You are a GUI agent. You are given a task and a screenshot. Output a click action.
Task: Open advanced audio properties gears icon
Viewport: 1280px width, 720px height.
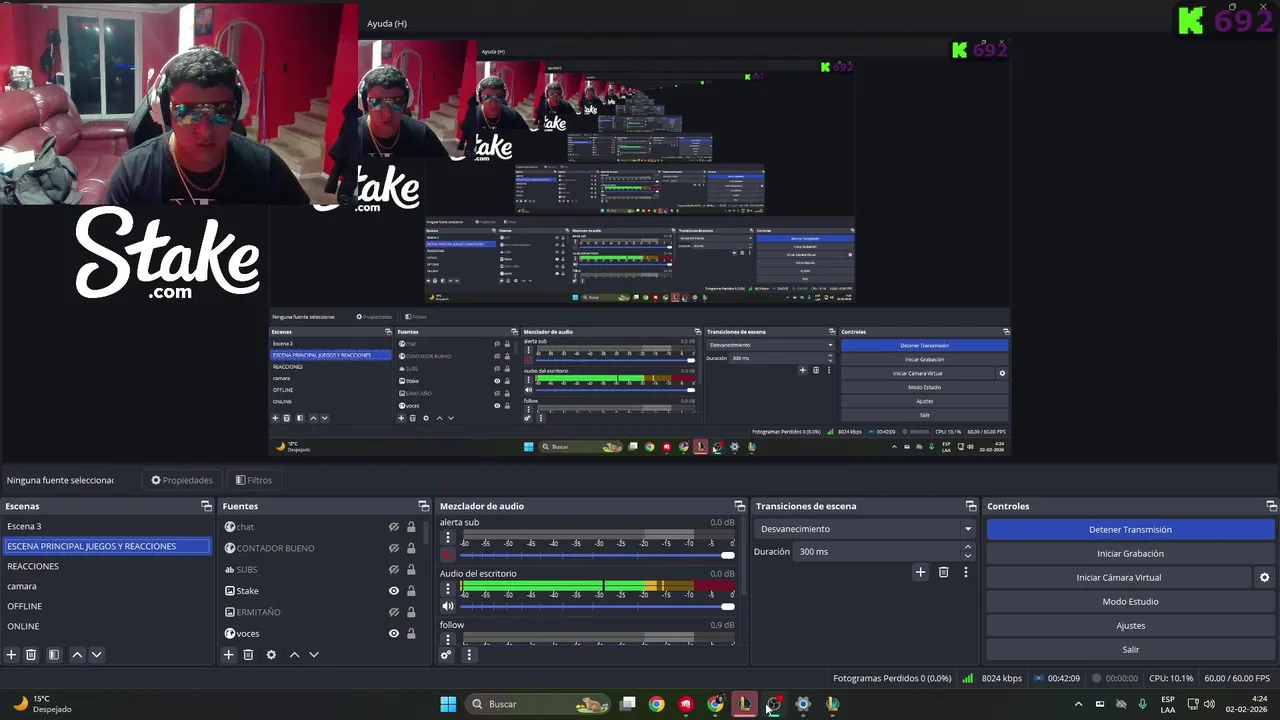tap(446, 655)
